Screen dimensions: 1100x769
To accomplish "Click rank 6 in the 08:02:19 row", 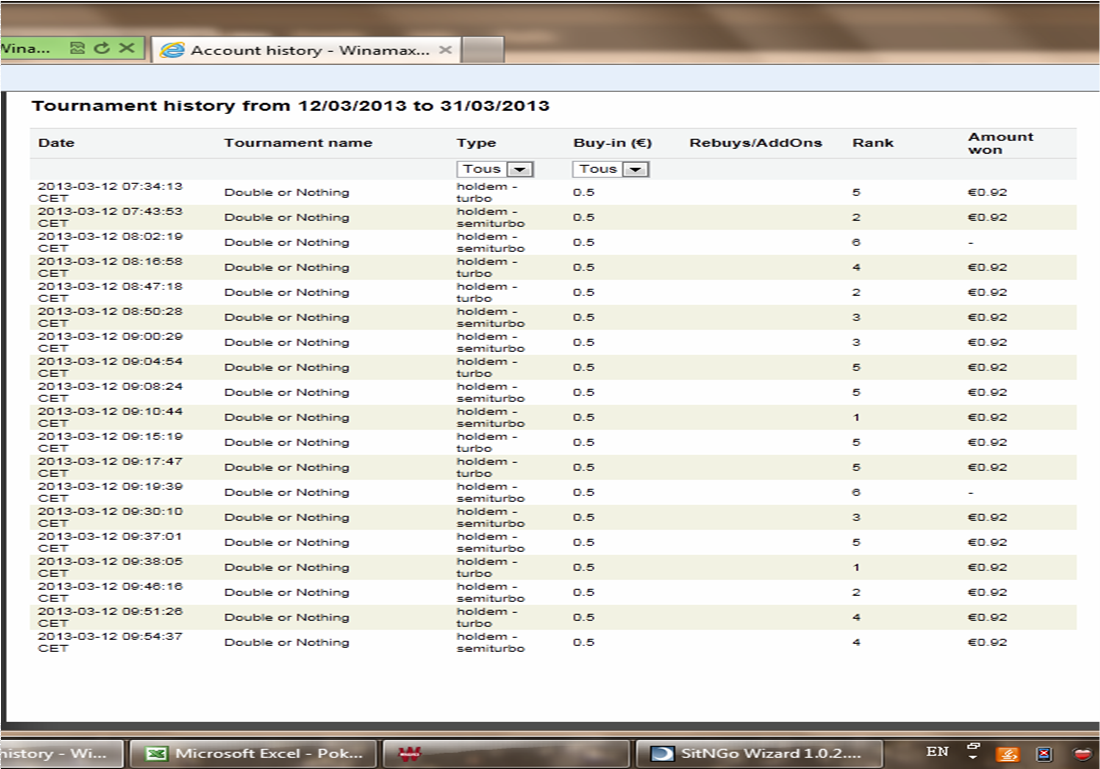I will pos(856,243).
